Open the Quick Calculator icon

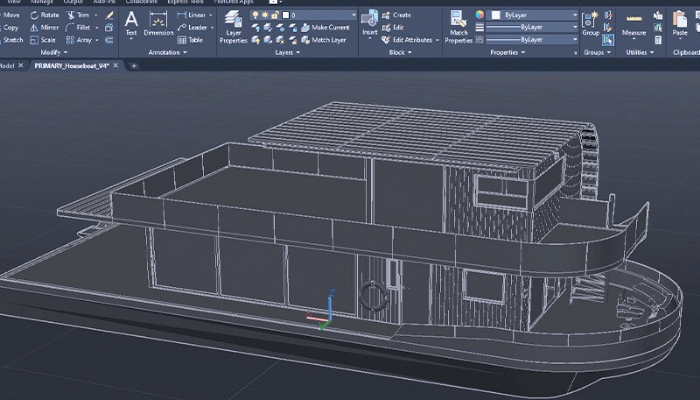click(x=658, y=40)
